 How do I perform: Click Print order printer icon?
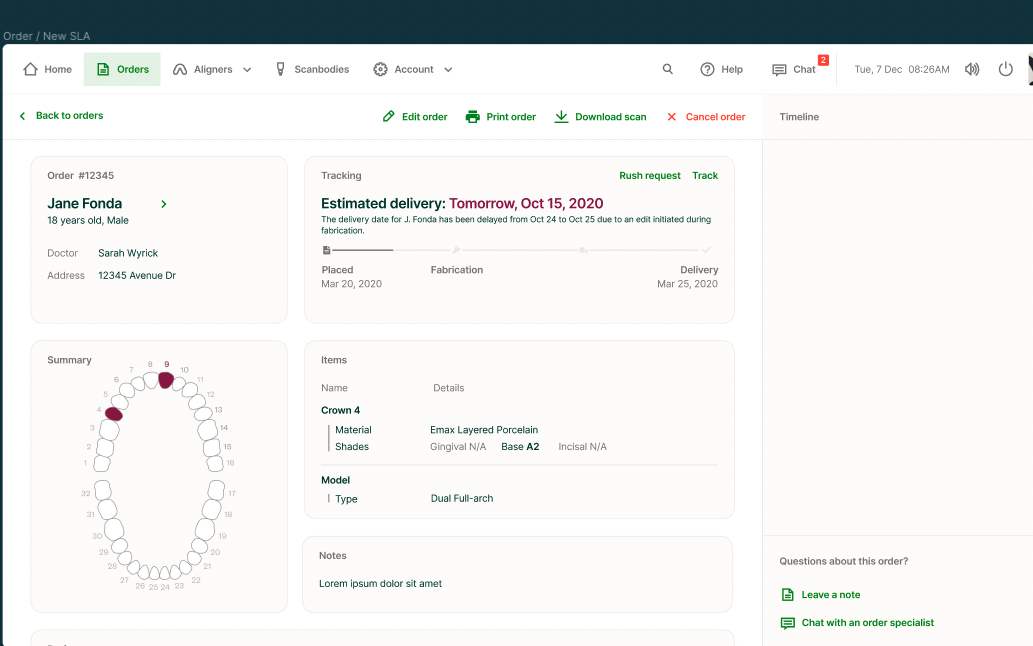click(x=473, y=117)
